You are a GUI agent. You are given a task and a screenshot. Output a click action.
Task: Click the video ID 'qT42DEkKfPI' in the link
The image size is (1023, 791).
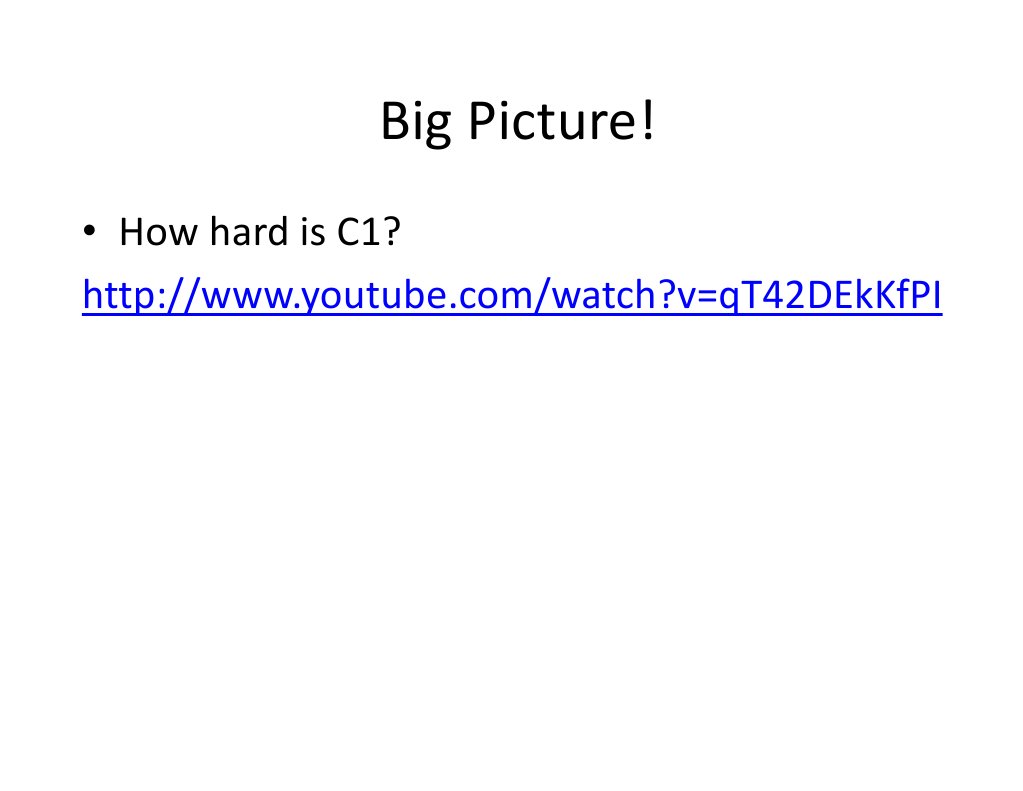click(x=830, y=295)
